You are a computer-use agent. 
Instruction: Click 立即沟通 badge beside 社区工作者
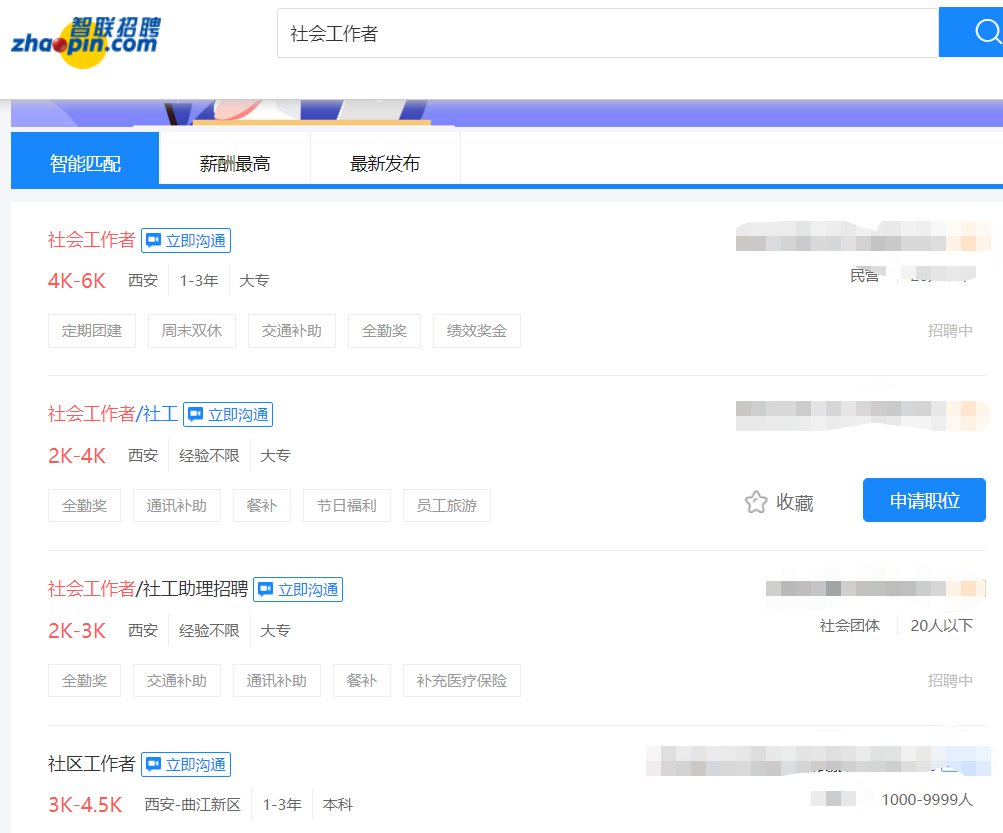[186, 764]
